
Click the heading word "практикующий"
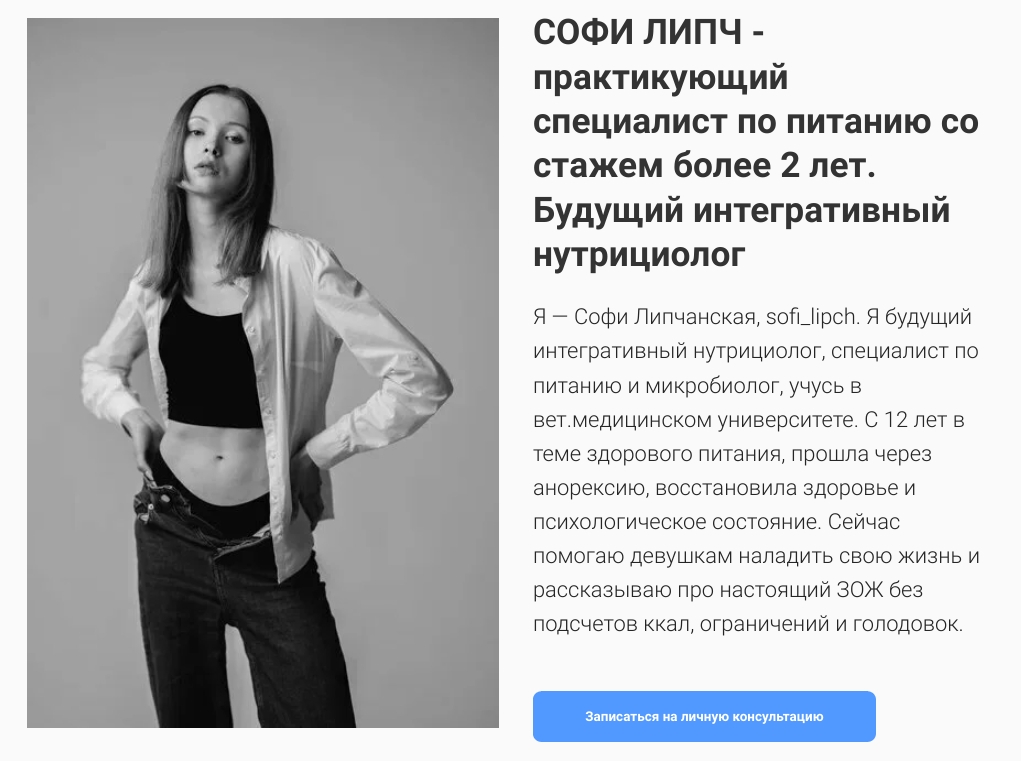point(660,79)
